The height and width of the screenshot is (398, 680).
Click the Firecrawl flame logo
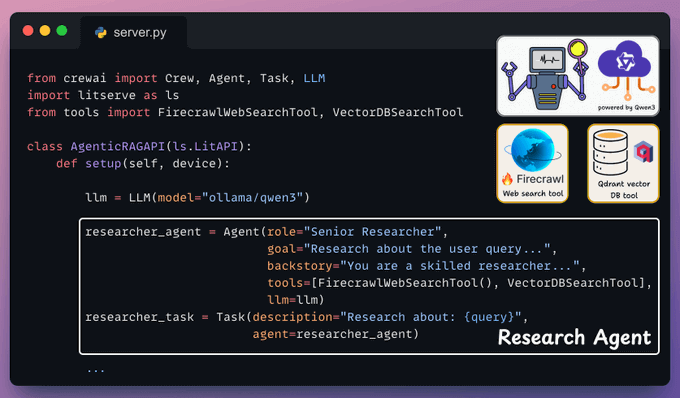click(507, 179)
